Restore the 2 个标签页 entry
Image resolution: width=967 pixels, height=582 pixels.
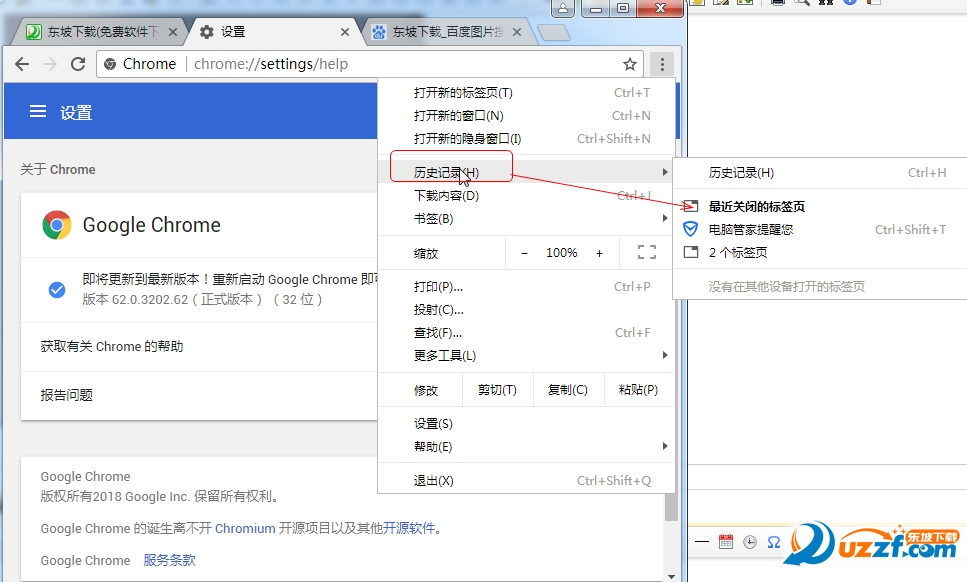tap(820, 252)
